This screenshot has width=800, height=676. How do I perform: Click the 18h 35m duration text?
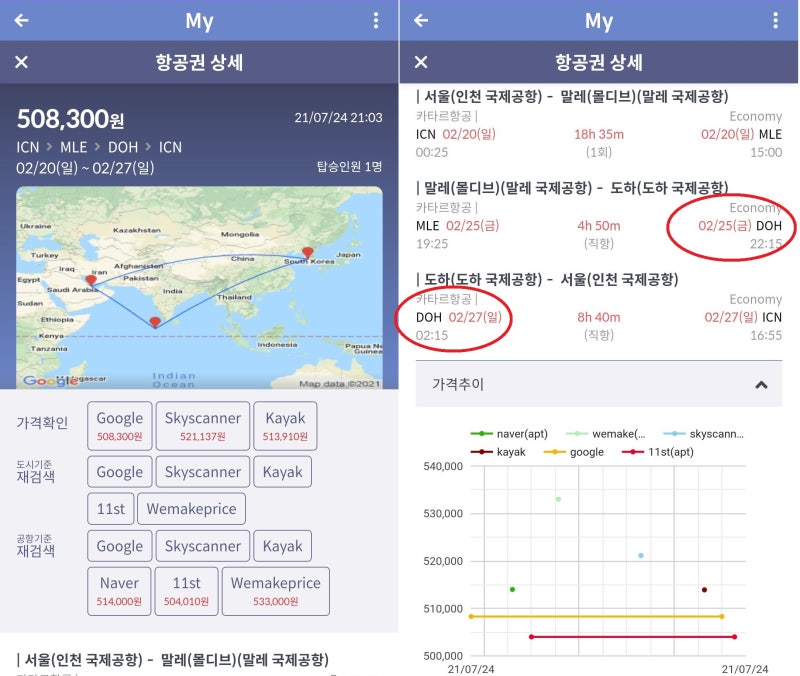pos(599,134)
